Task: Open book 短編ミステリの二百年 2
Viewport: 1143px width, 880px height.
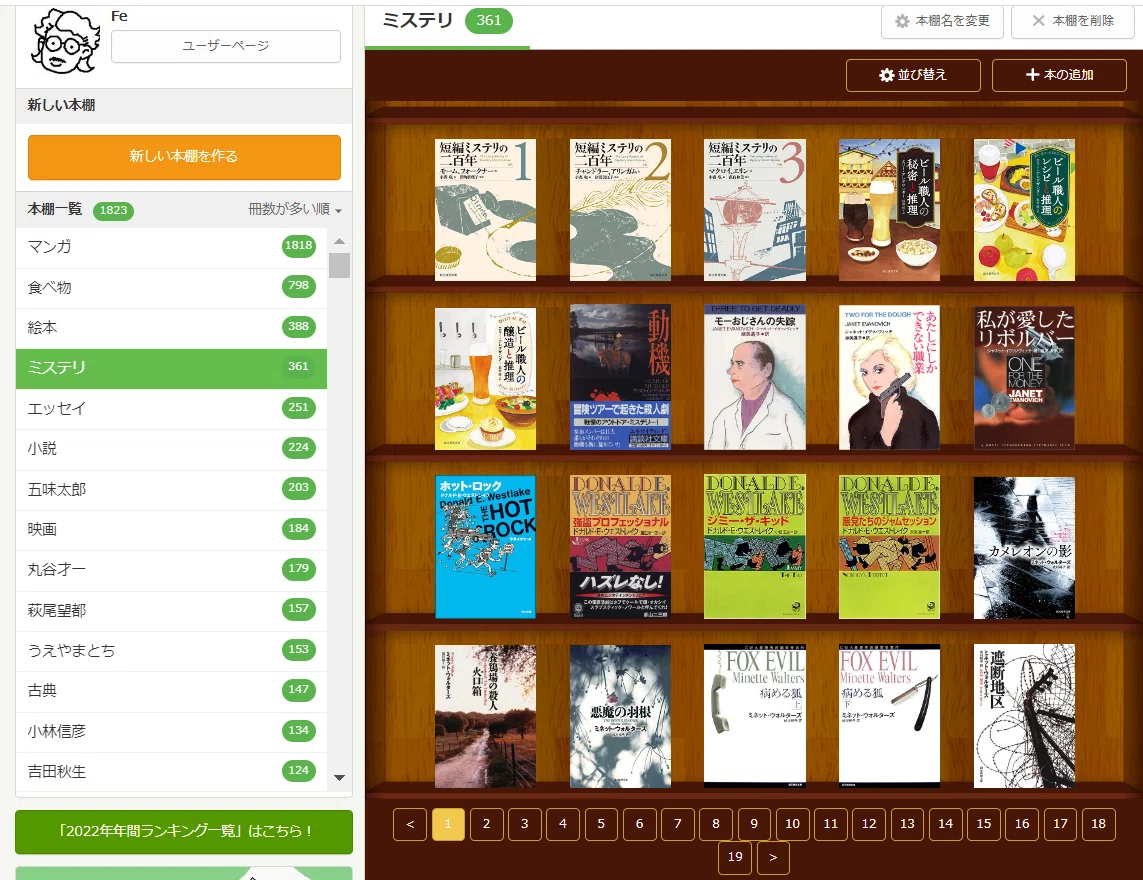Action: coord(620,210)
